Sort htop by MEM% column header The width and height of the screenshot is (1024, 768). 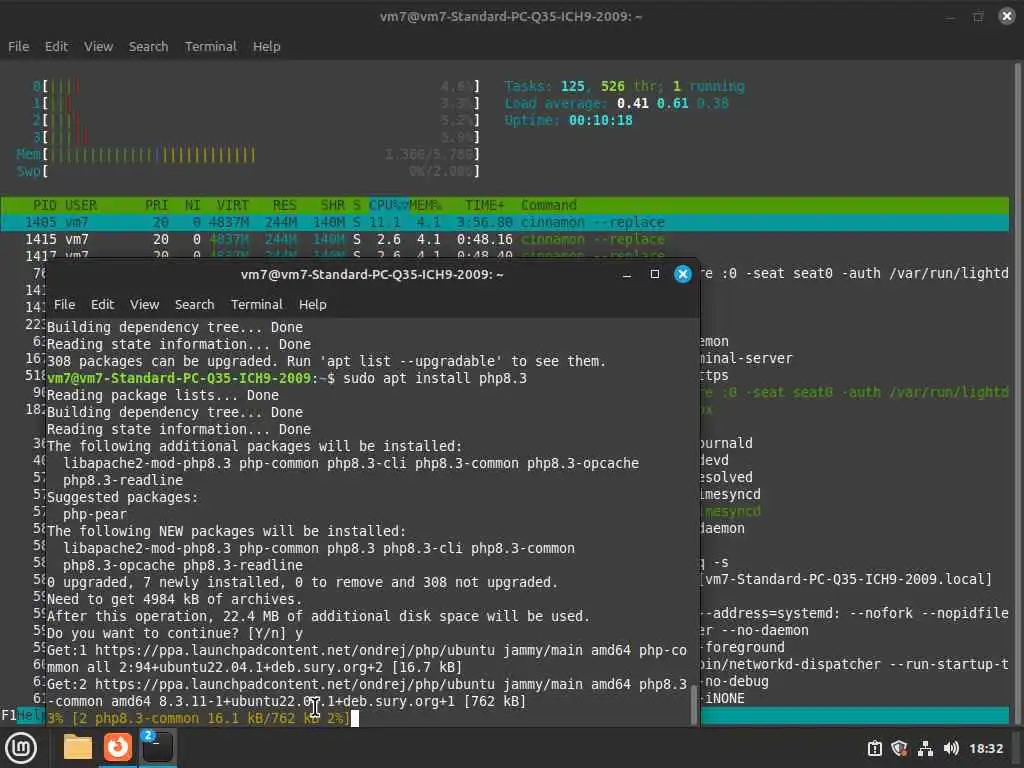click(x=425, y=205)
